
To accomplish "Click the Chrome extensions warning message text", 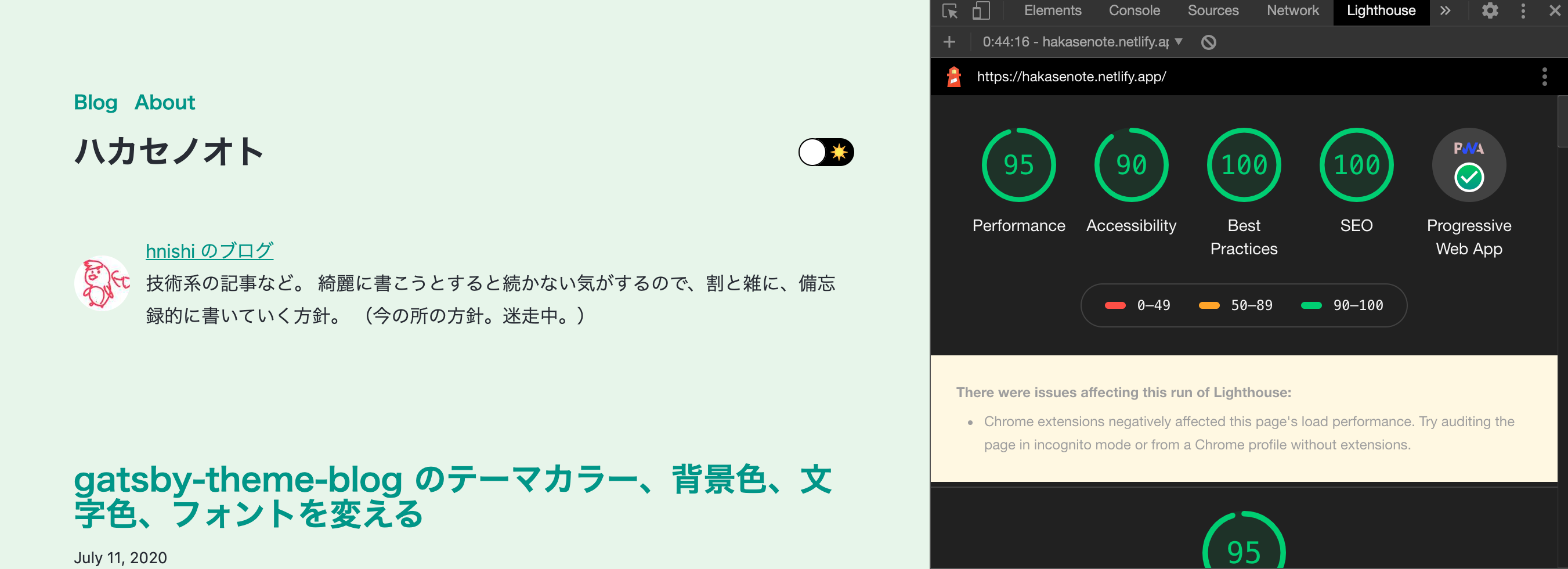I will 1249,433.
